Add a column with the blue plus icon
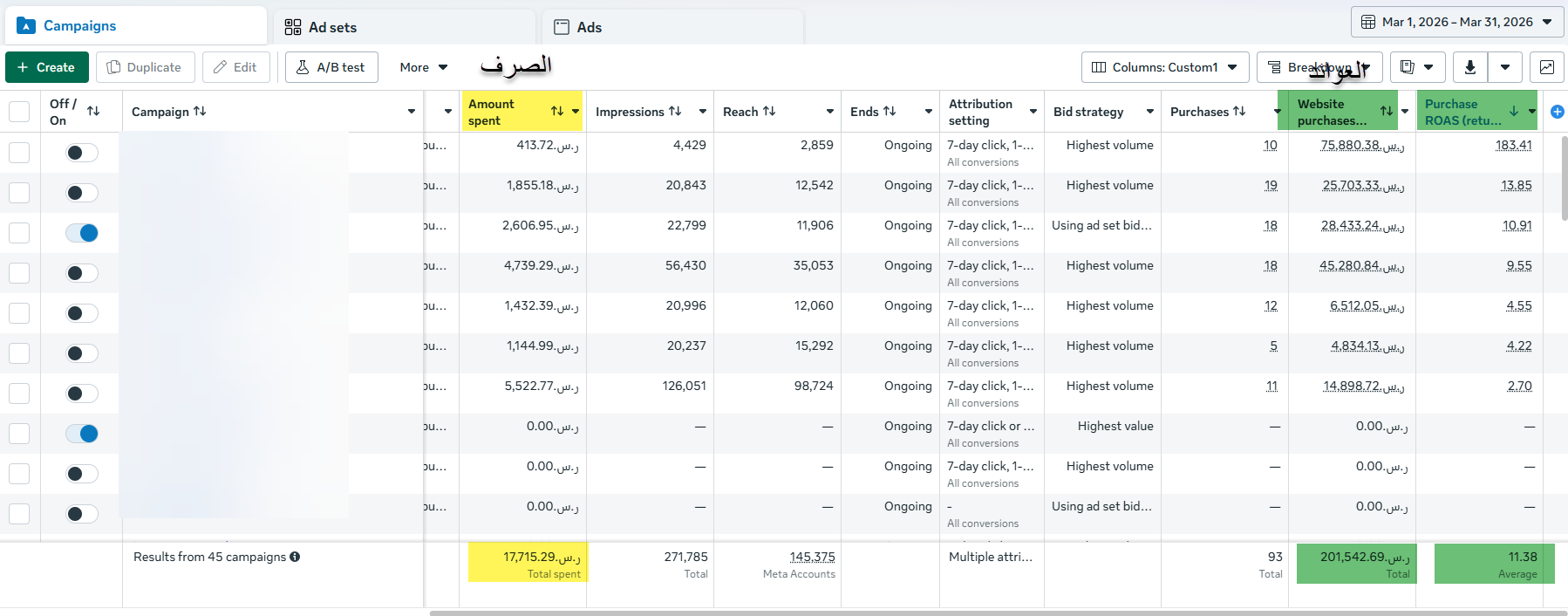This screenshot has height=616, width=1568. [x=1558, y=112]
